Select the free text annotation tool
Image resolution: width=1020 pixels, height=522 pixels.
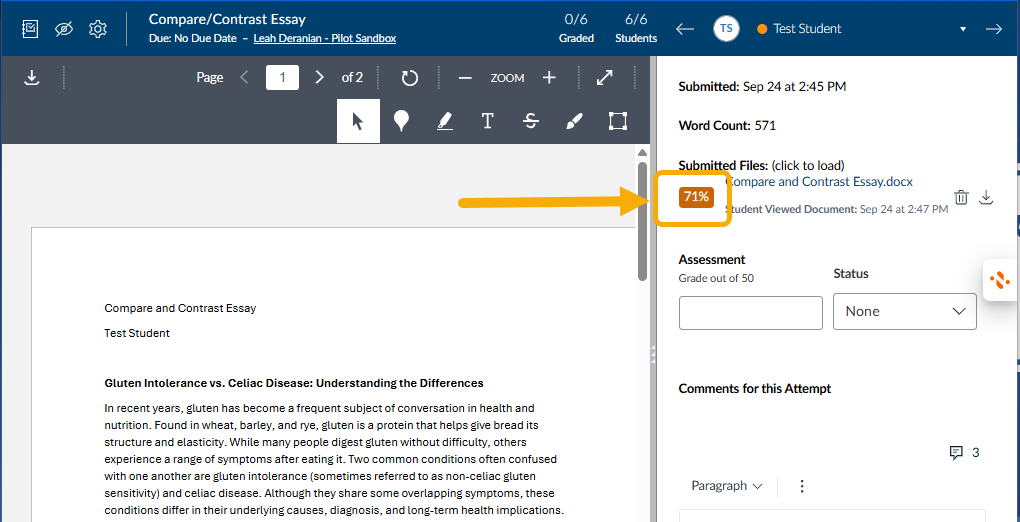pyautogui.click(x=487, y=121)
